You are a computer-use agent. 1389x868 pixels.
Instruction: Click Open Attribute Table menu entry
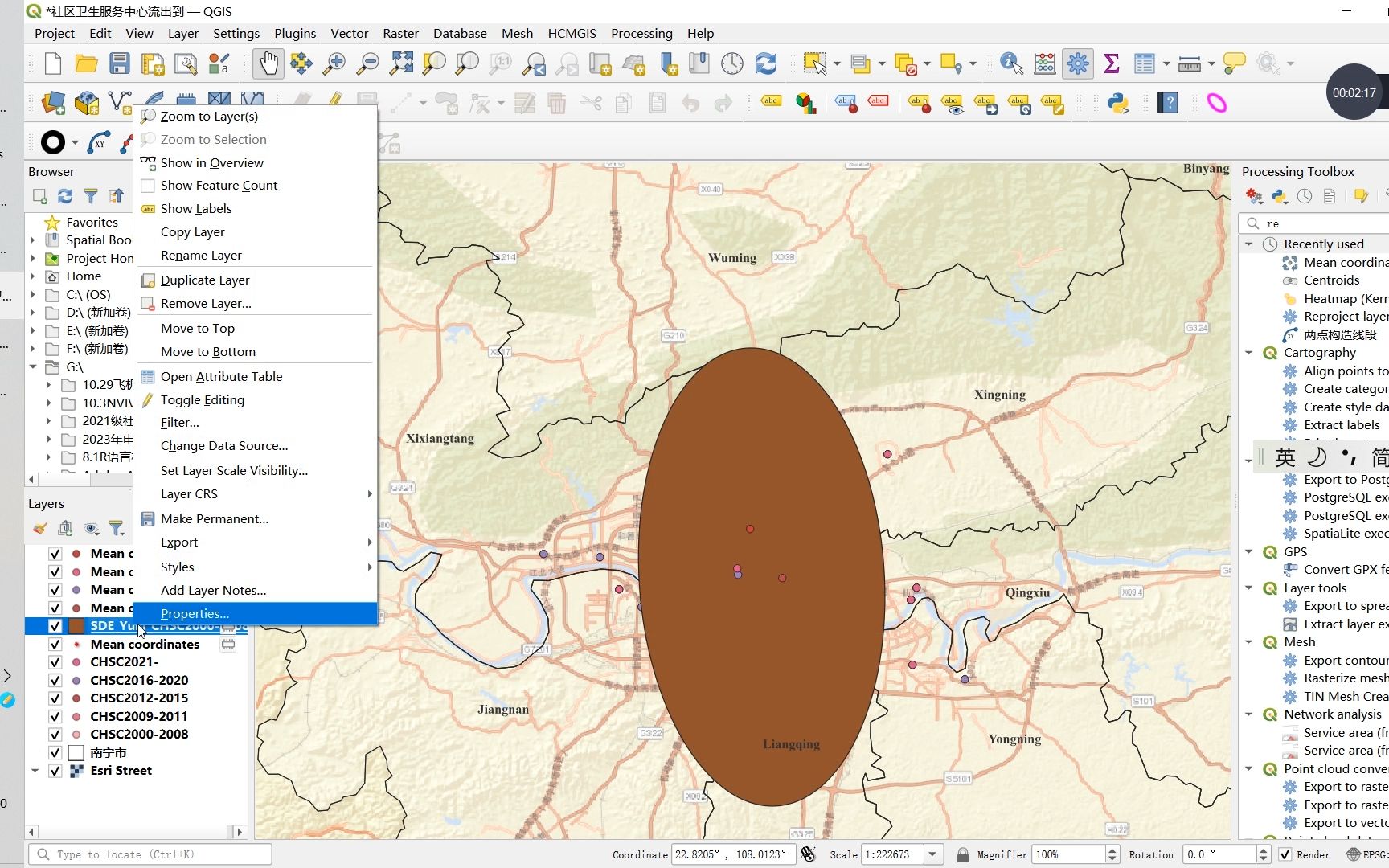(x=221, y=376)
